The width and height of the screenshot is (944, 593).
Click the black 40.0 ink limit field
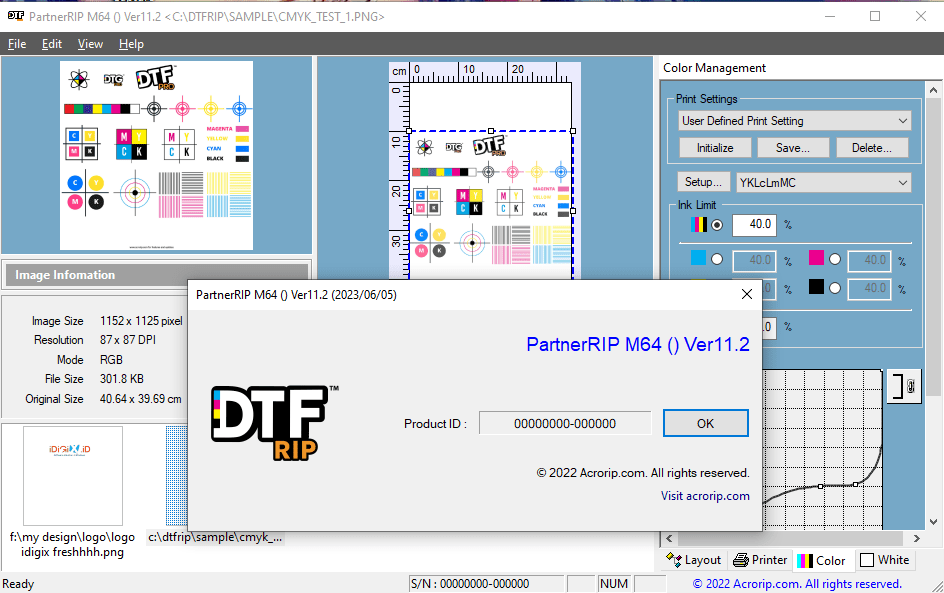(870, 288)
